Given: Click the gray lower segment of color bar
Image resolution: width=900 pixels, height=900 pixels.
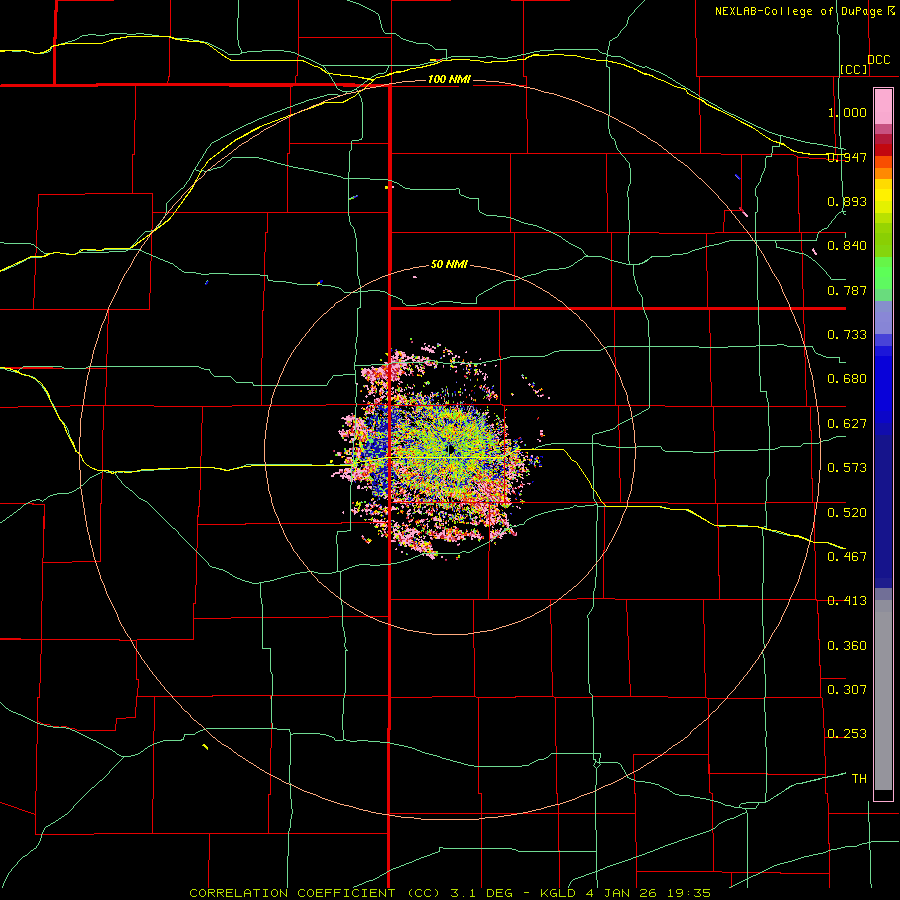Looking at the screenshot, I should pos(883,695).
